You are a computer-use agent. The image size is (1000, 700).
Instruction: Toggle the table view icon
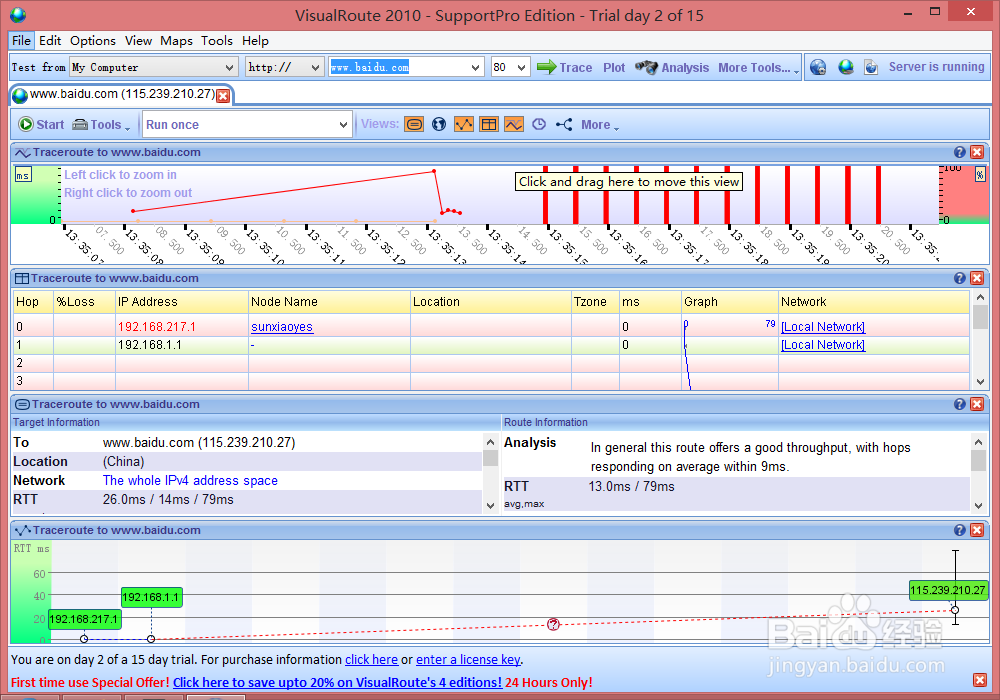click(489, 124)
